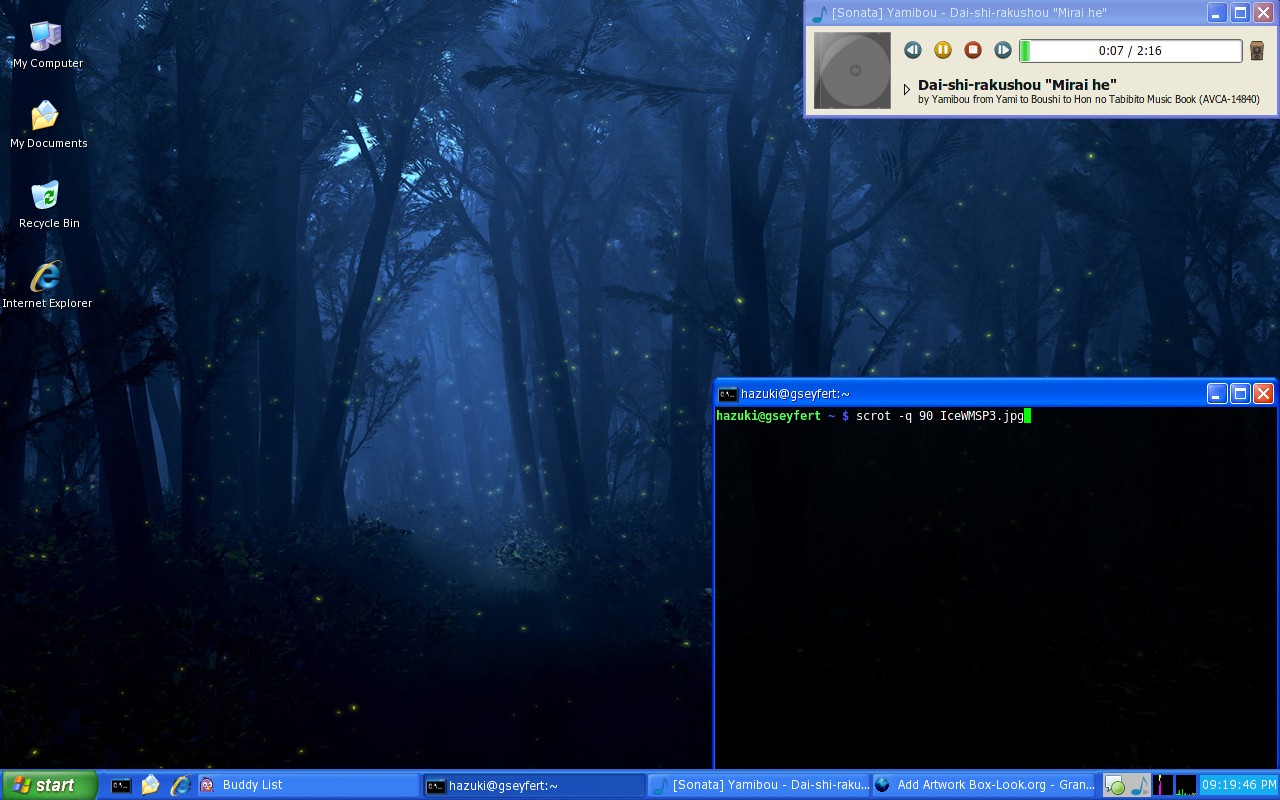This screenshot has height=800, width=1280.
Task: Click the album art thumbnail
Action: click(x=852, y=70)
